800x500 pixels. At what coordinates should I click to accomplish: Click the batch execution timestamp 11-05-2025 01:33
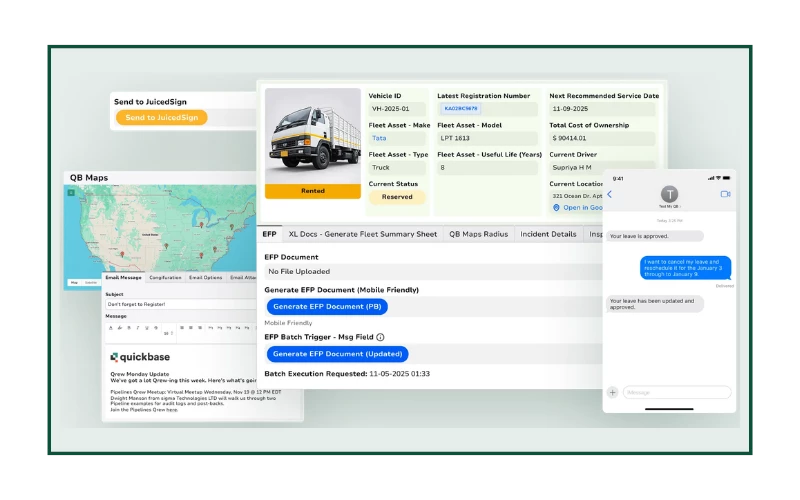(x=399, y=374)
